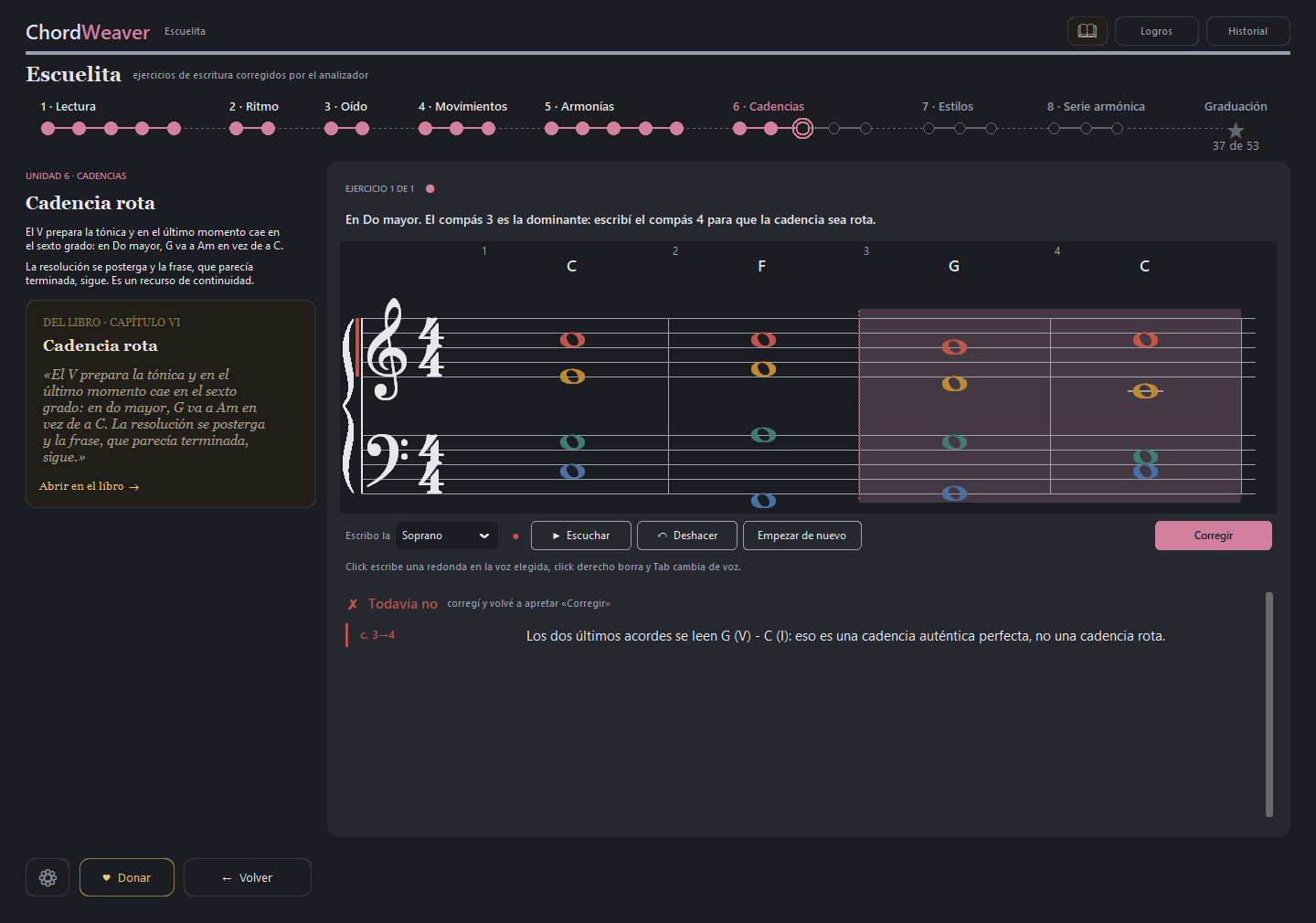Screen dimensions: 1316x923
Task: Click the pink dot beside "EJERCICIO 1 DE 1"
Action: pyautogui.click(x=430, y=188)
